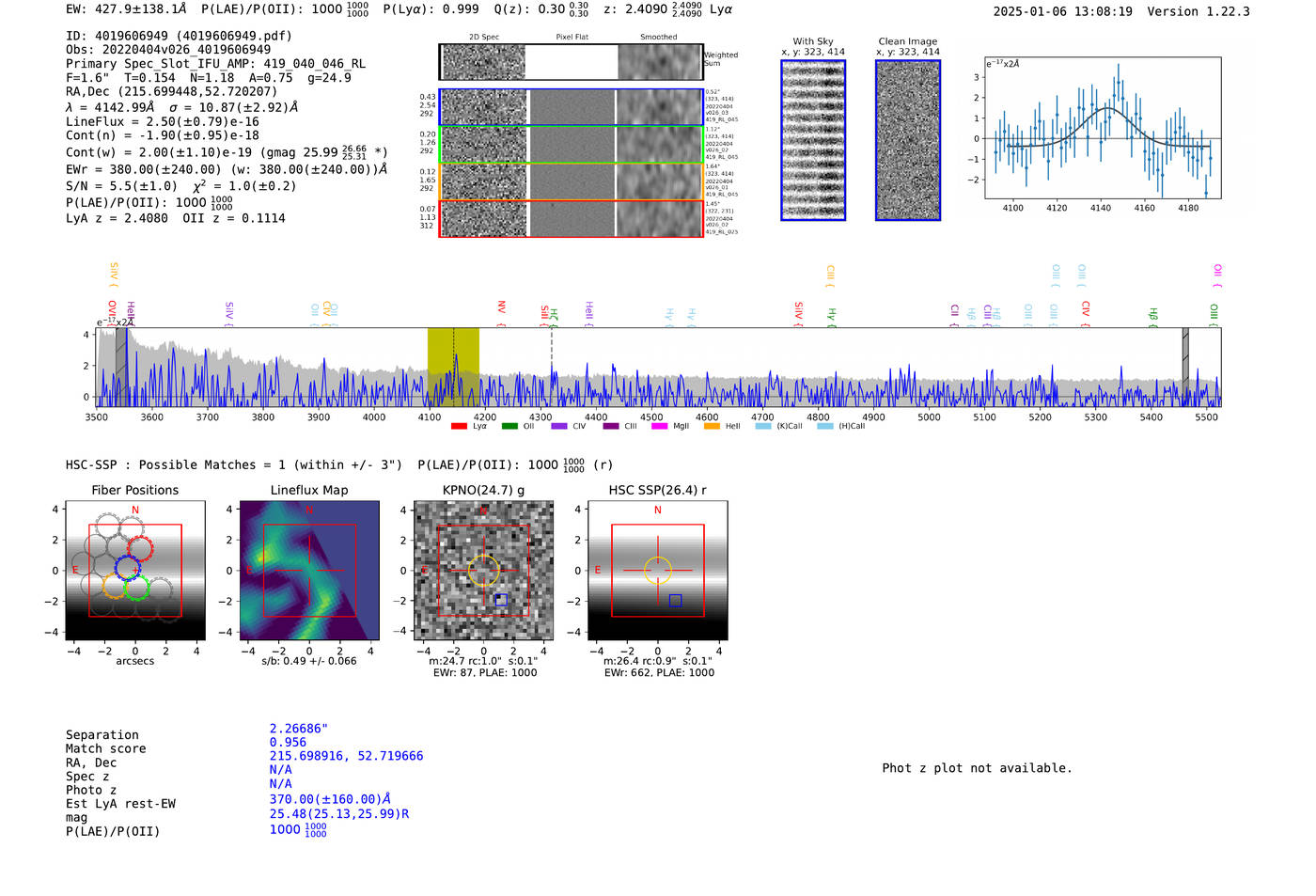Image resolution: width=1316 pixels, height=896 pixels.
Task: Click the Lineflux Map panel
Action: click(x=309, y=571)
